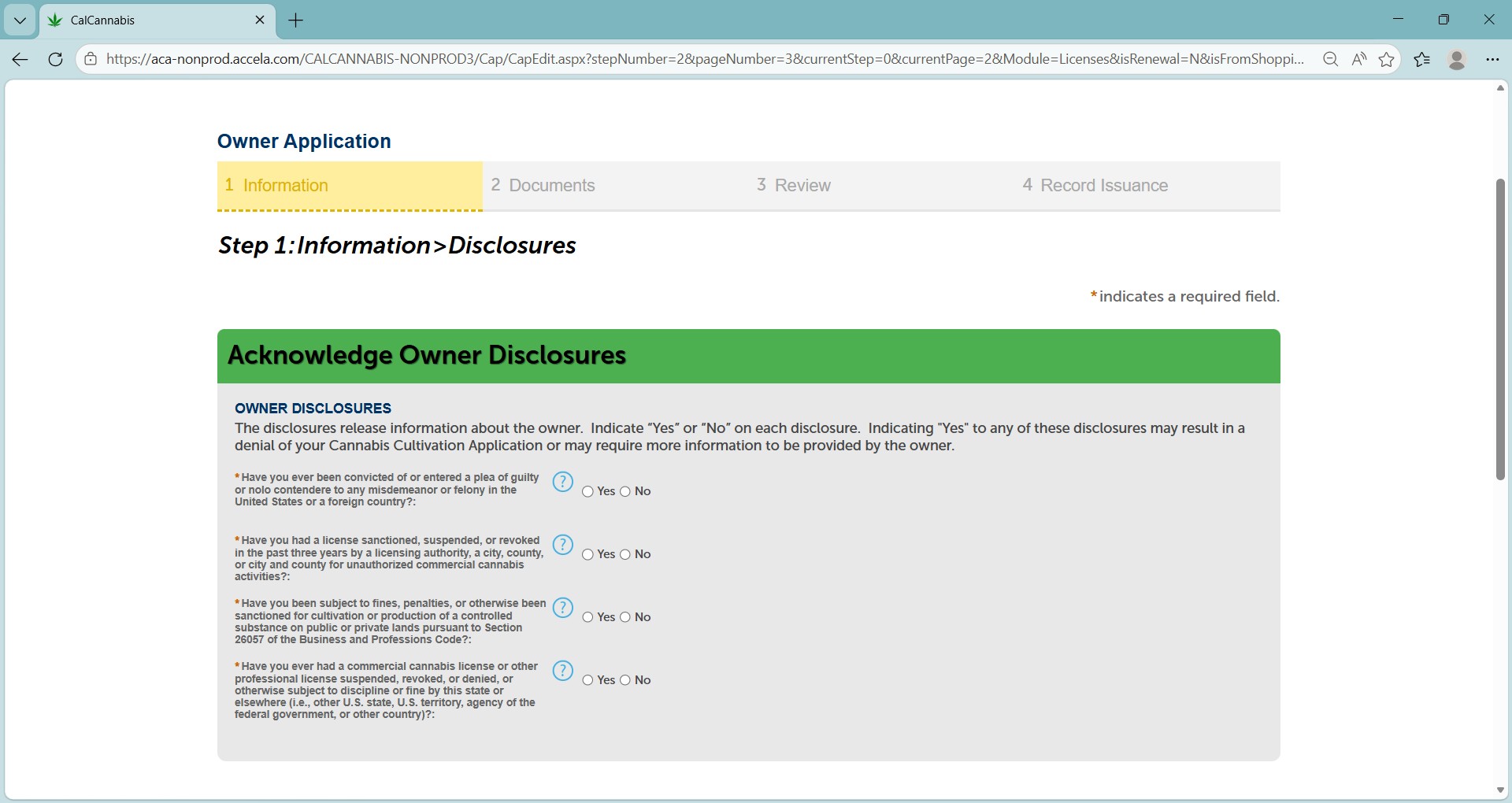Open help for the misdemeanor or felony conviction question
This screenshot has height=803, width=1512.
pos(562,482)
